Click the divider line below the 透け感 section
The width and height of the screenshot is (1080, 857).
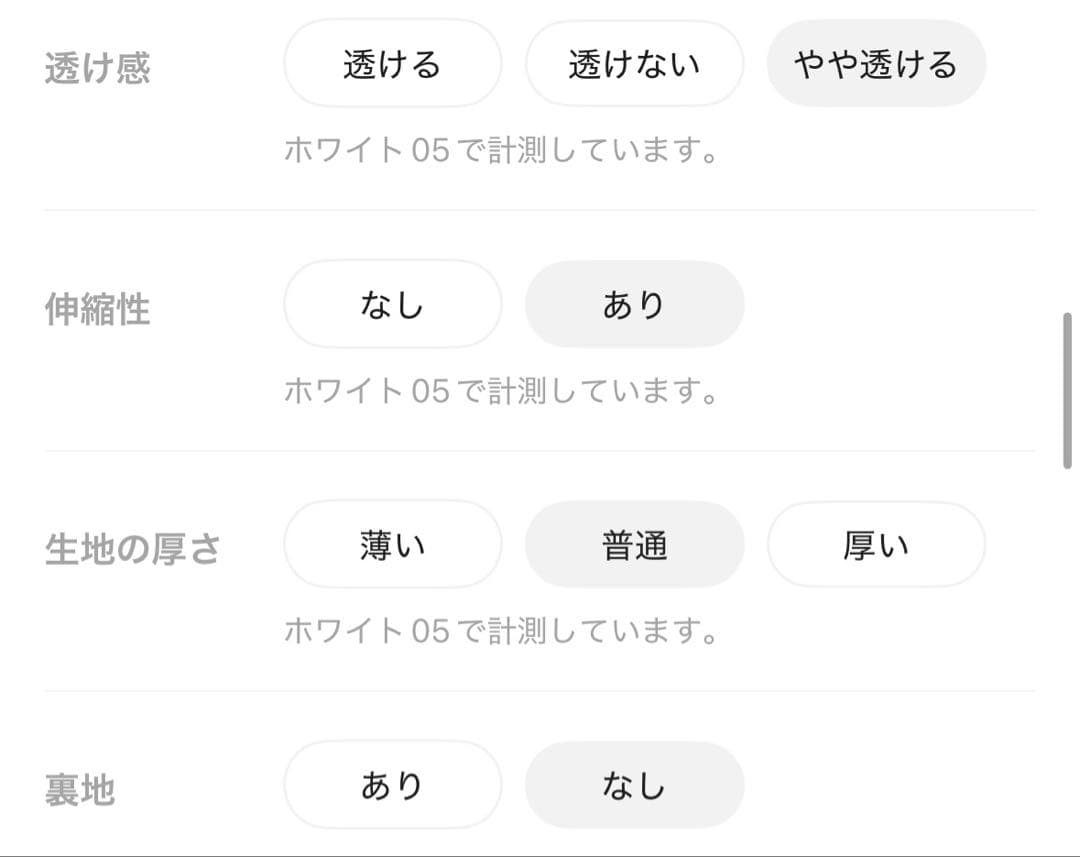[540, 210]
